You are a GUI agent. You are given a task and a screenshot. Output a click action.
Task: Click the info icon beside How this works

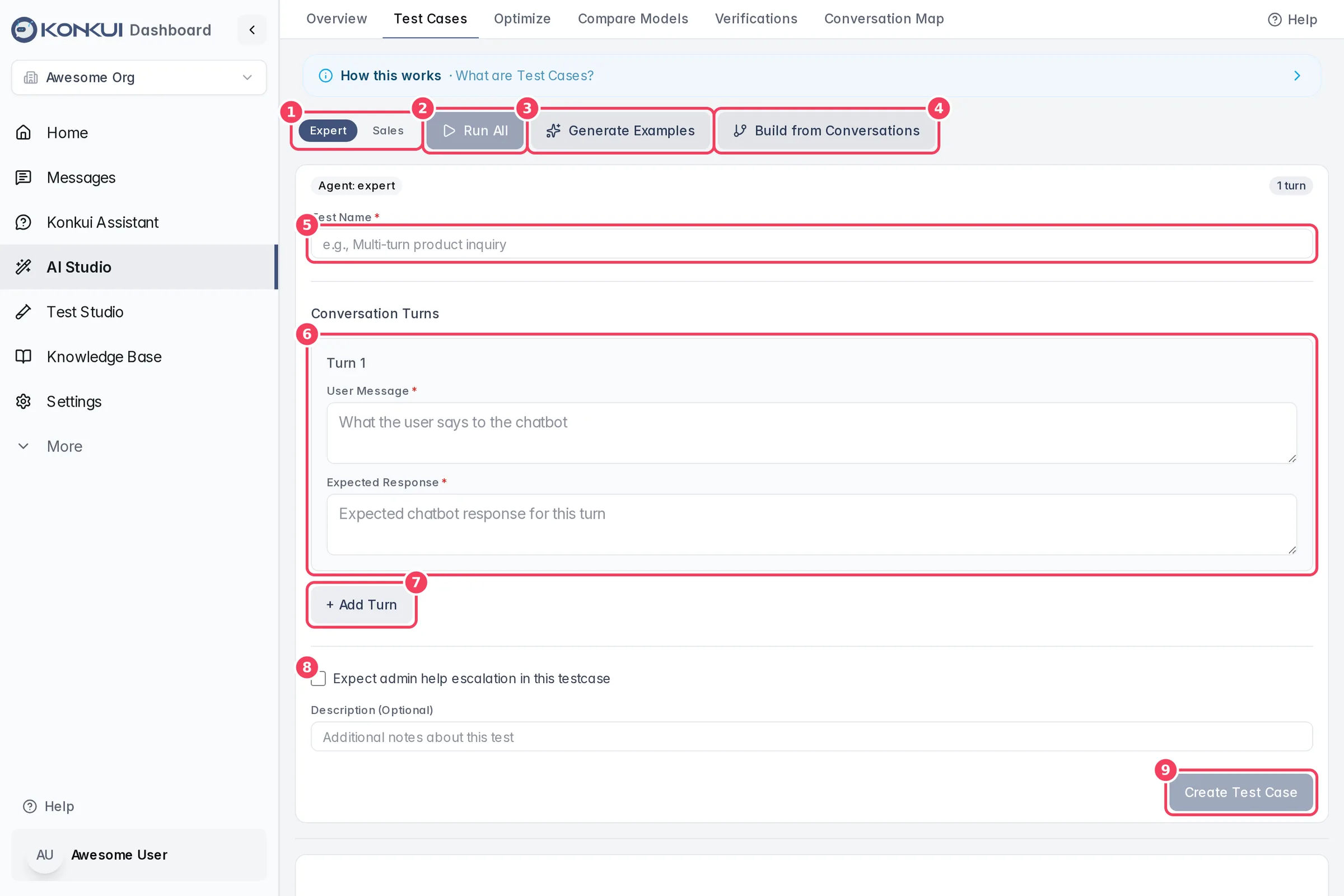pos(325,76)
